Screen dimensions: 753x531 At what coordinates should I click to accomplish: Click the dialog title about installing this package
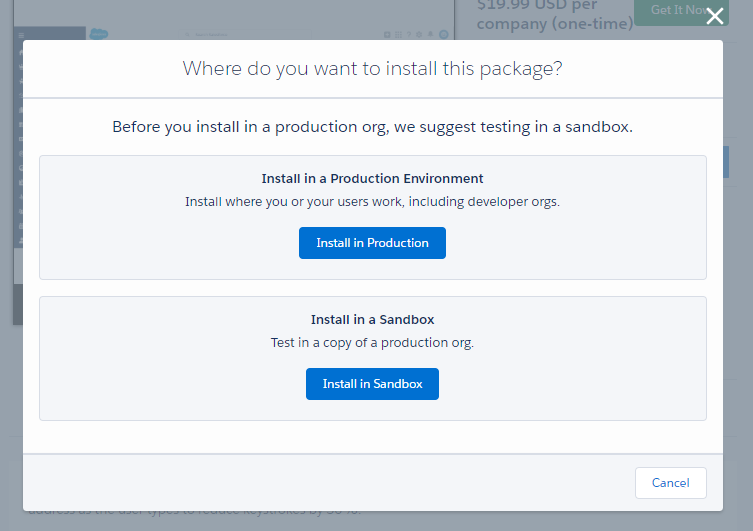click(372, 69)
